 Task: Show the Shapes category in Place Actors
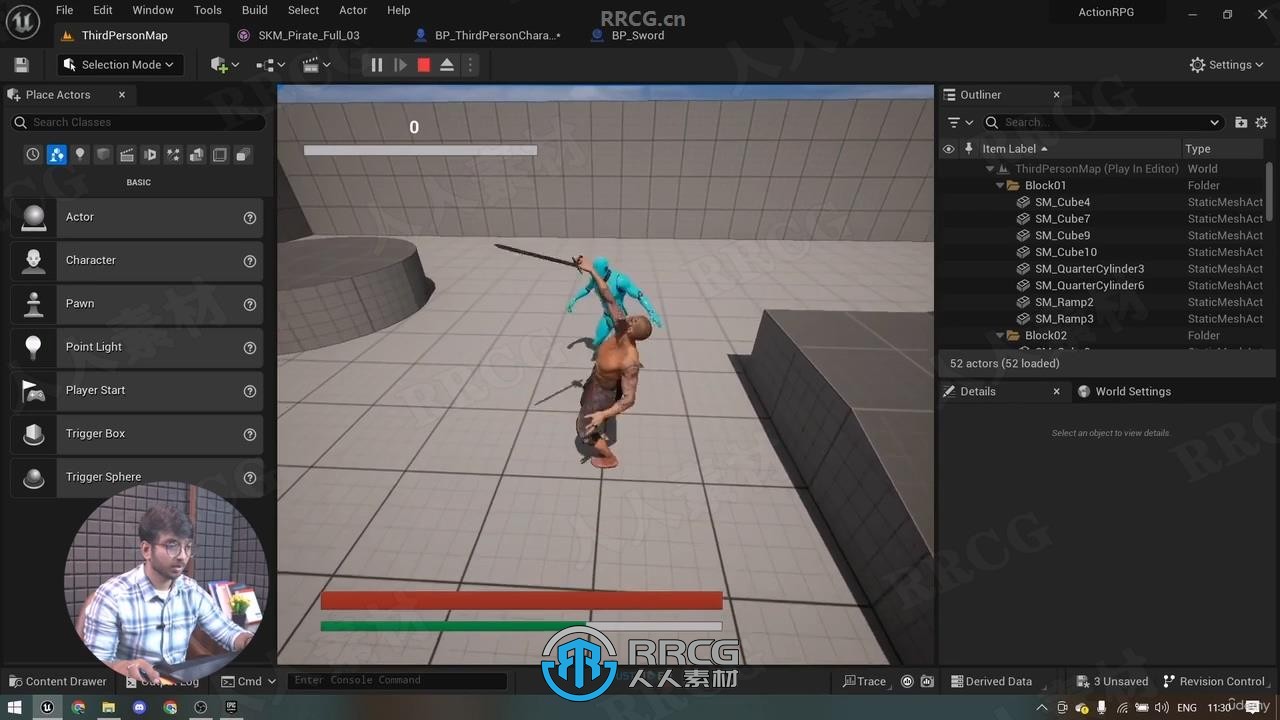[103, 155]
